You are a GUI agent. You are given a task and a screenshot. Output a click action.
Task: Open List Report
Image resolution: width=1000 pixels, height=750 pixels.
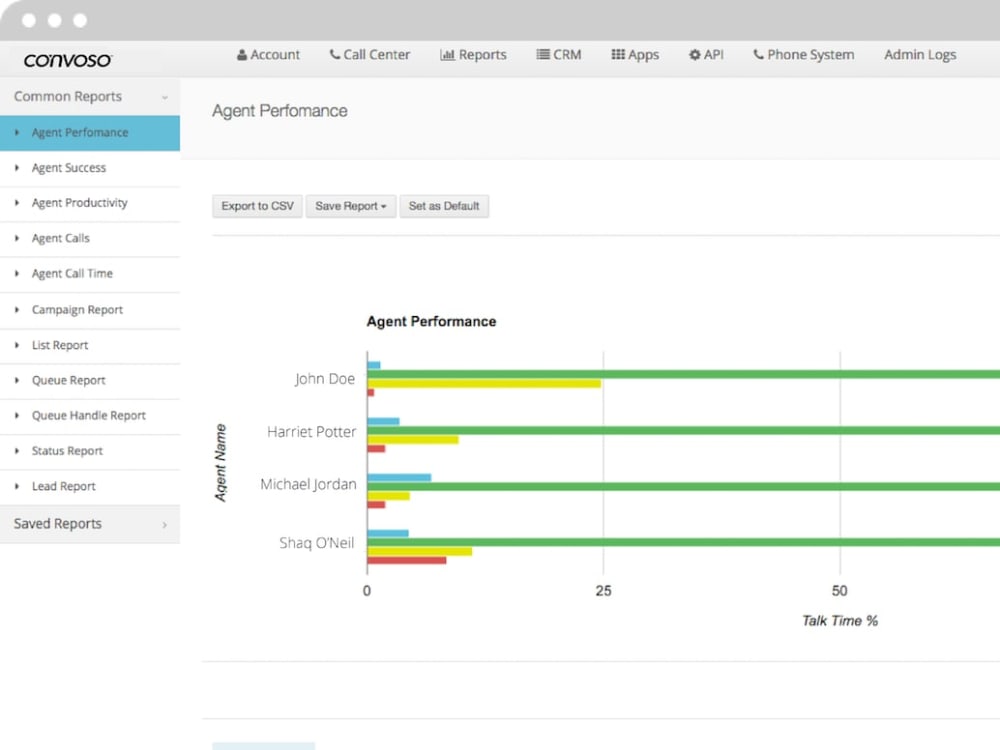90,346
